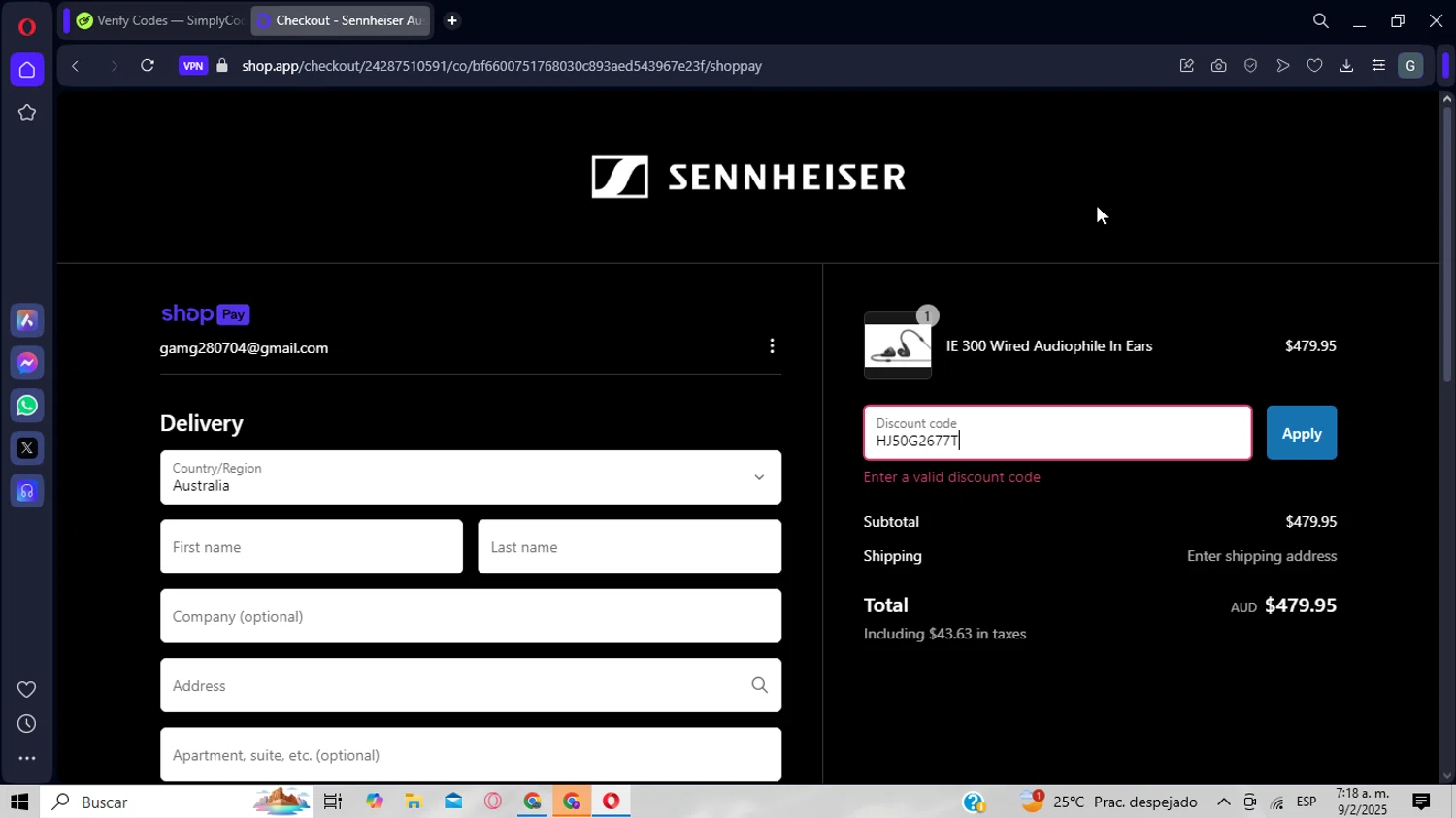Image resolution: width=1456 pixels, height=818 pixels.
Task: Open the snapshot camera tool
Action: [1219, 66]
